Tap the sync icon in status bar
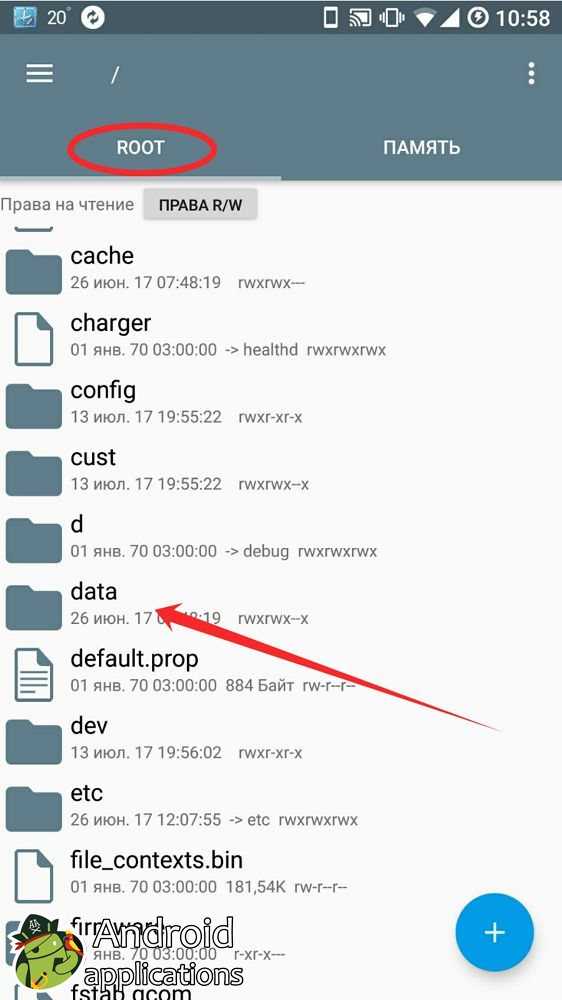This screenshot has width=562, height=1000. pos(92,18)
